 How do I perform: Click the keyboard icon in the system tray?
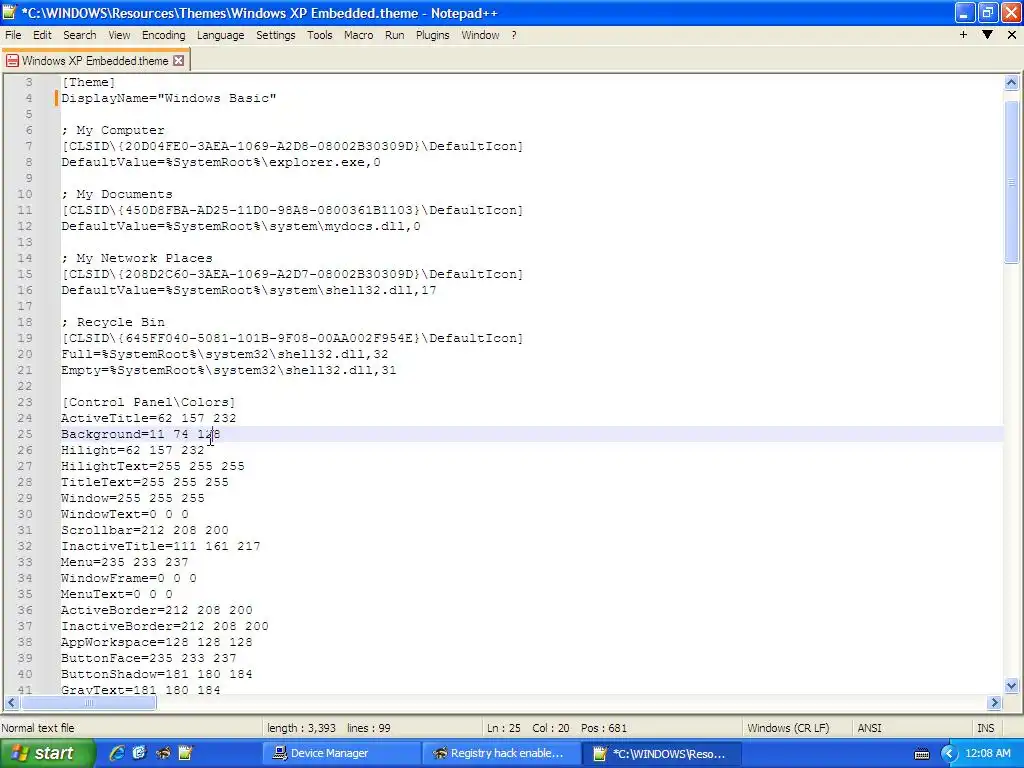pyautogui.click(x=921, y=754)
